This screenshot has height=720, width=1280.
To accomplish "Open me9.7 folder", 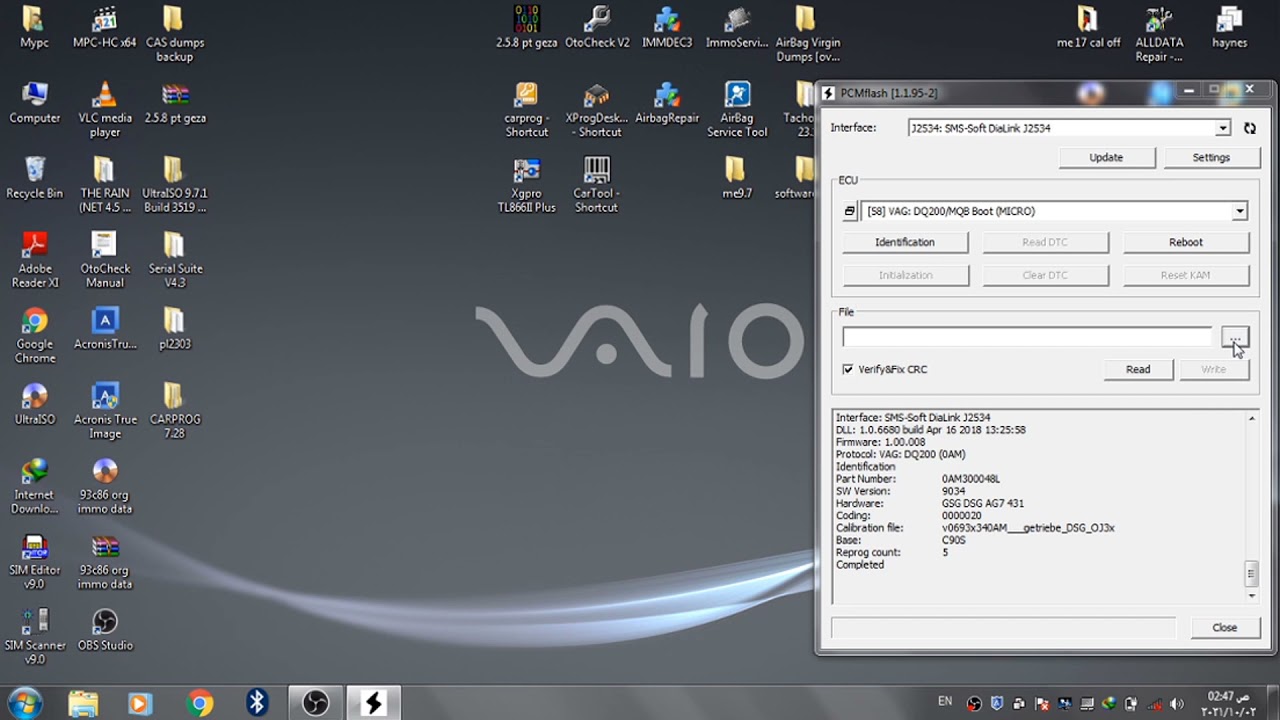I will click(x=737, y=177).
